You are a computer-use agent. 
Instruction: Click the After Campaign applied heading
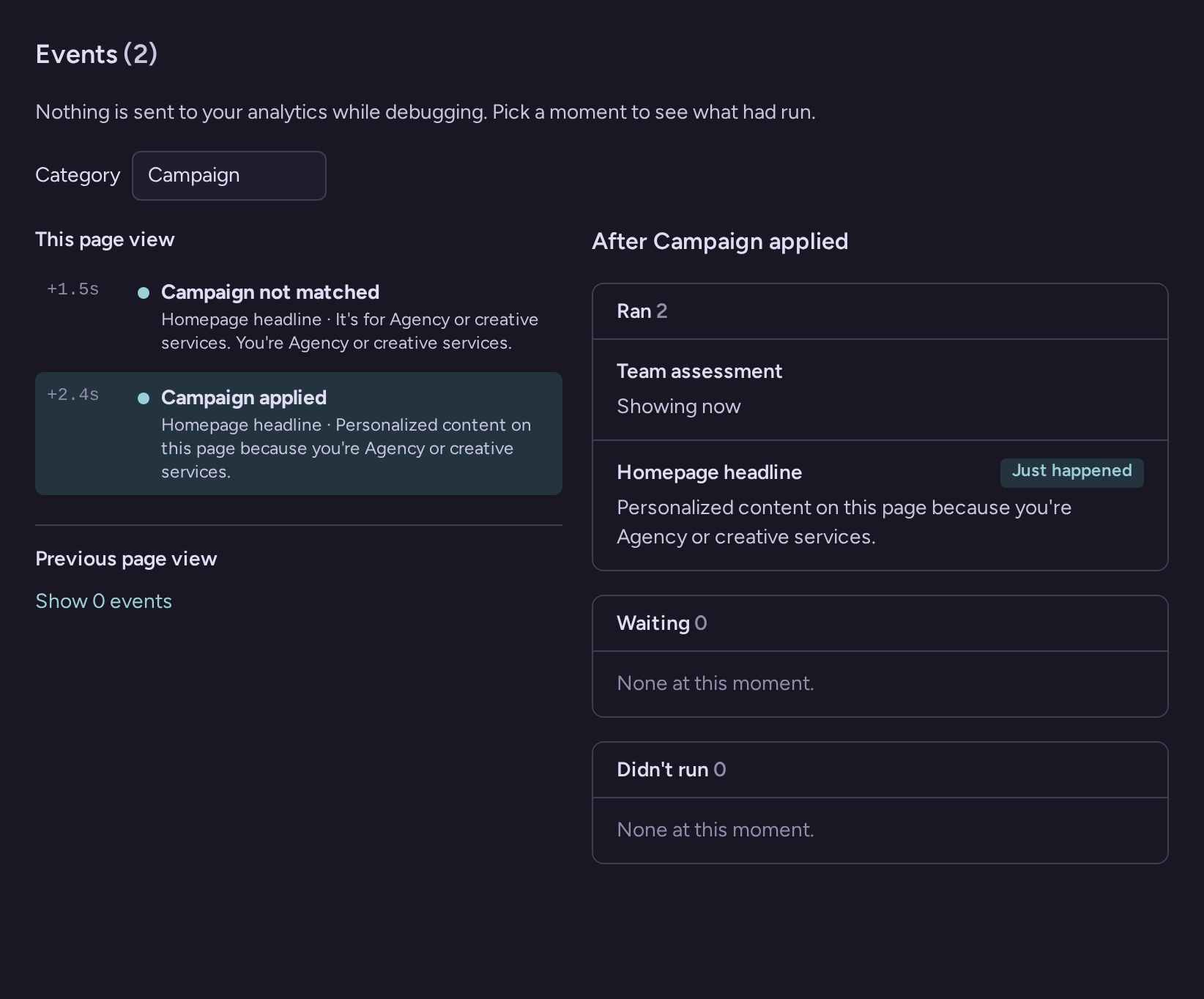(x=720, y=242)
